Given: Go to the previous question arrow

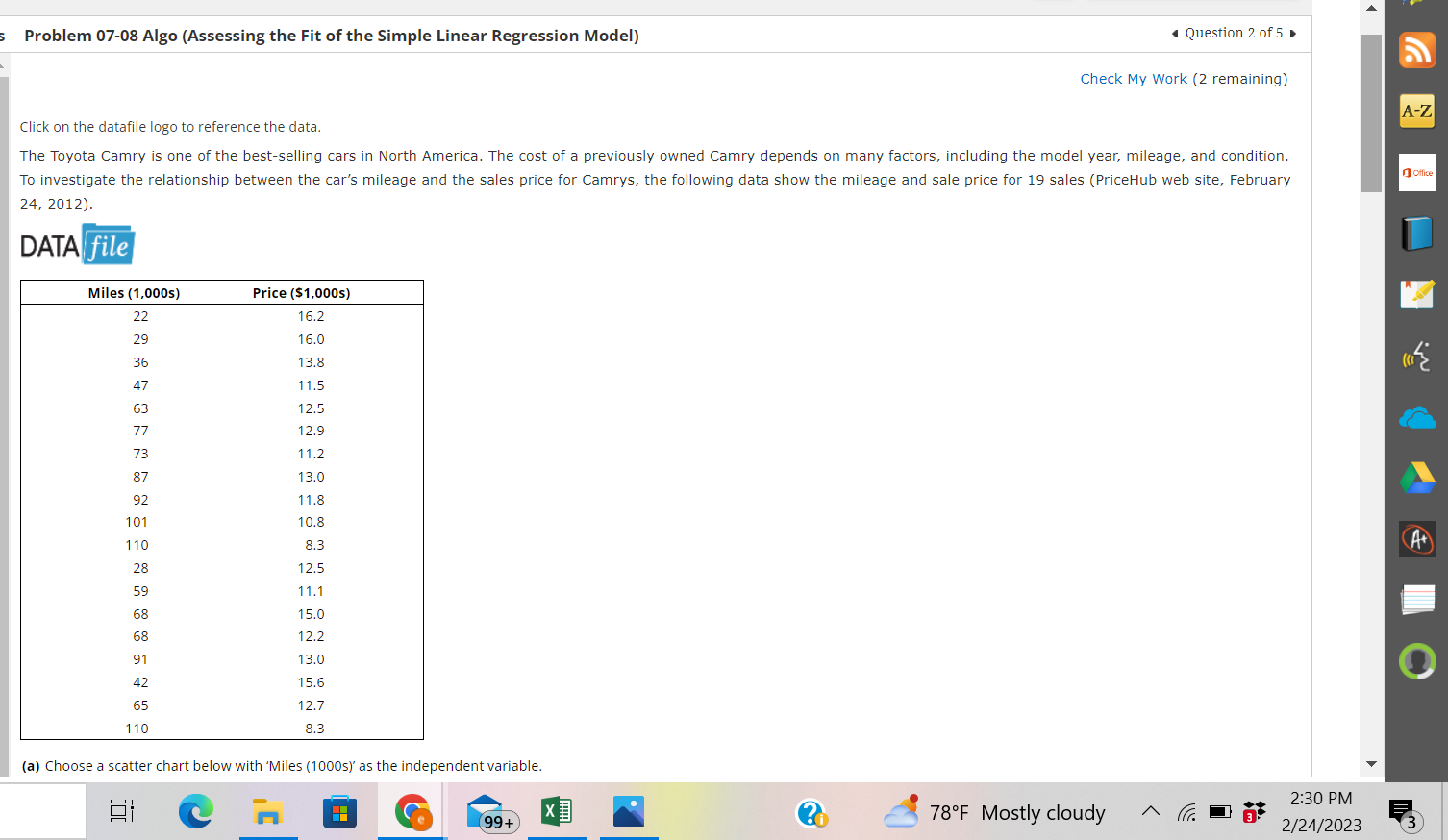Looking at the screenshot, I should click(x=1175, y=34).
